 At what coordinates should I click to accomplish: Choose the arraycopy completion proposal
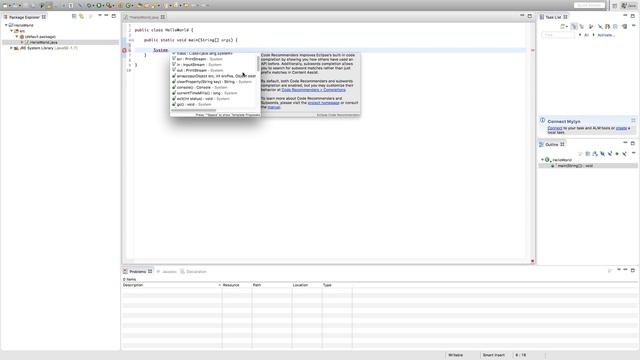click(215, 76)
